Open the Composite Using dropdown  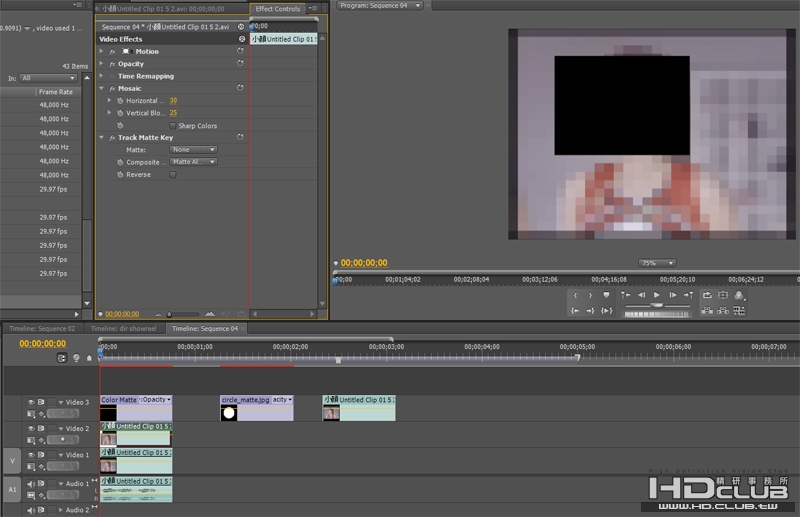(x=193, y=162)
